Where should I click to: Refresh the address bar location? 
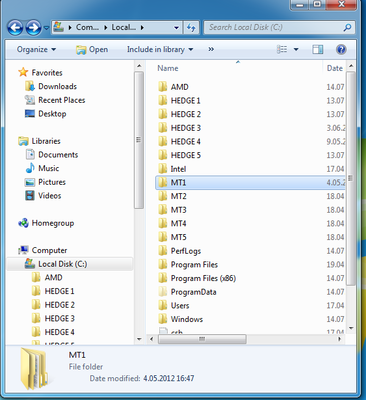[191, 27]
